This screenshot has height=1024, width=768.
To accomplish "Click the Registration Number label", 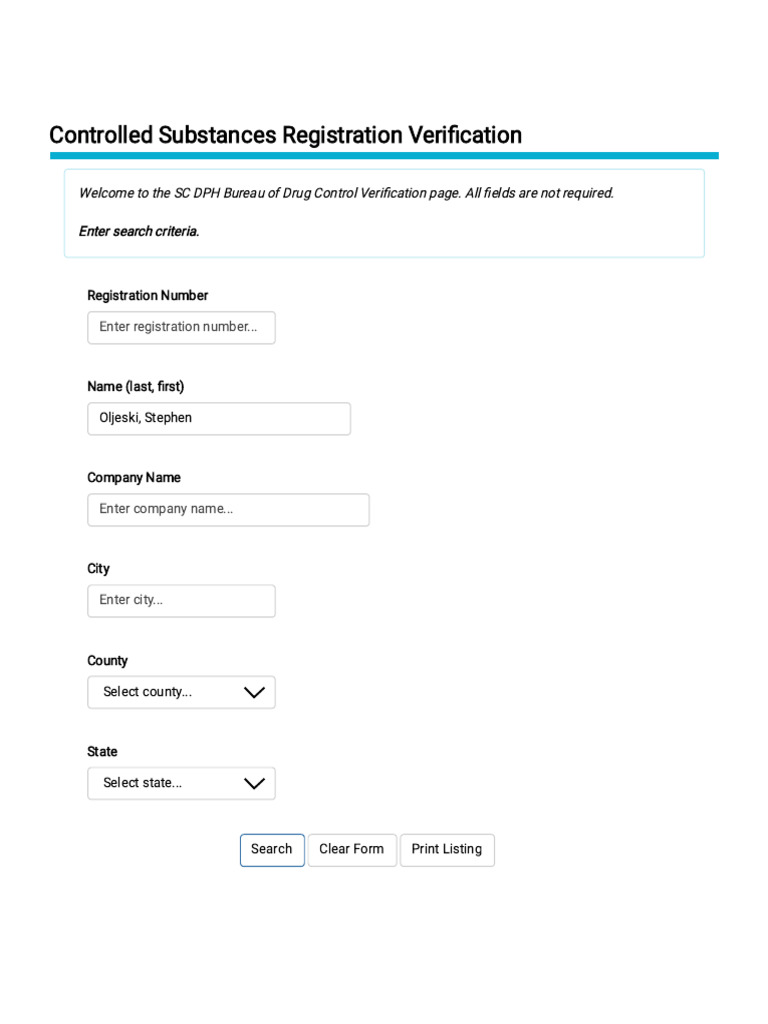I will pos(147,295).
